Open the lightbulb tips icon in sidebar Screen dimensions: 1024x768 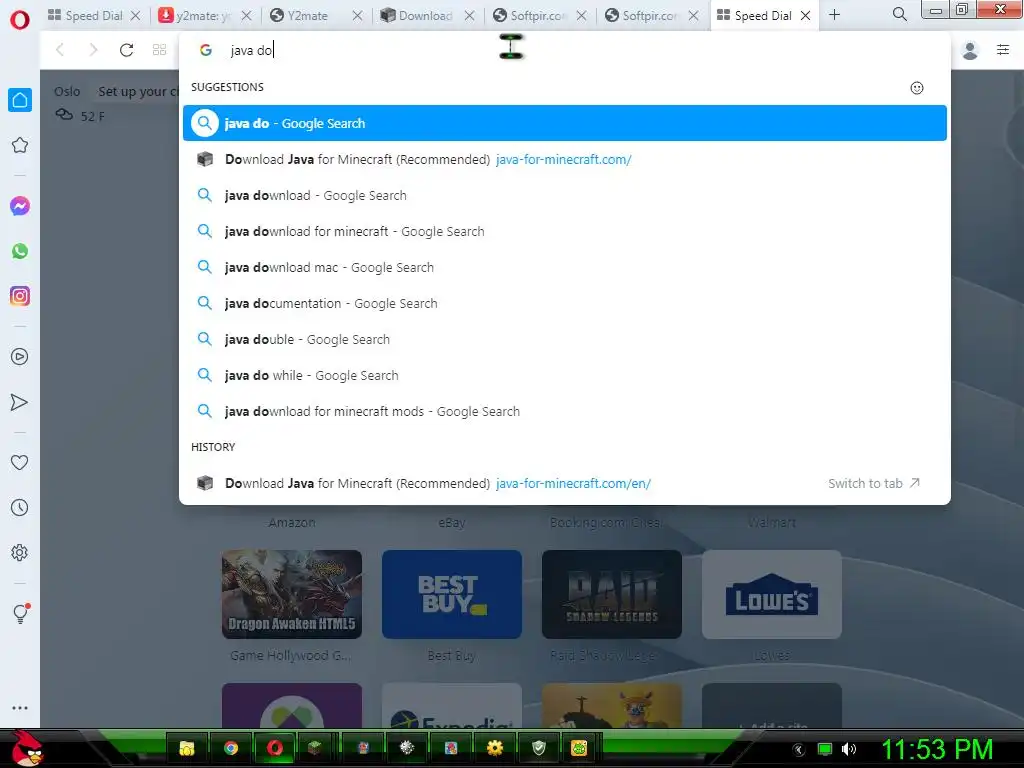tap(20, 613)
